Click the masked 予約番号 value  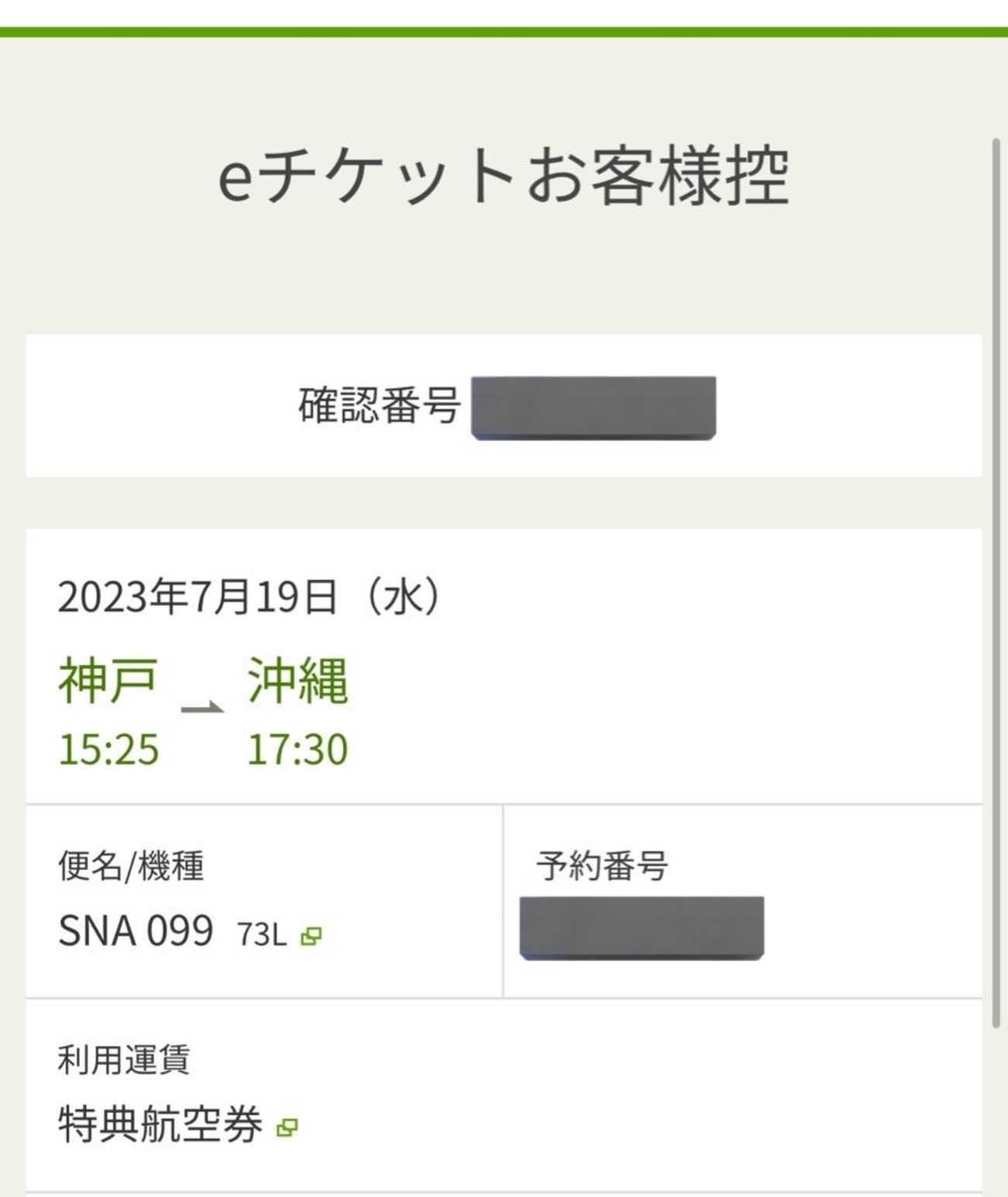(642, 929)
